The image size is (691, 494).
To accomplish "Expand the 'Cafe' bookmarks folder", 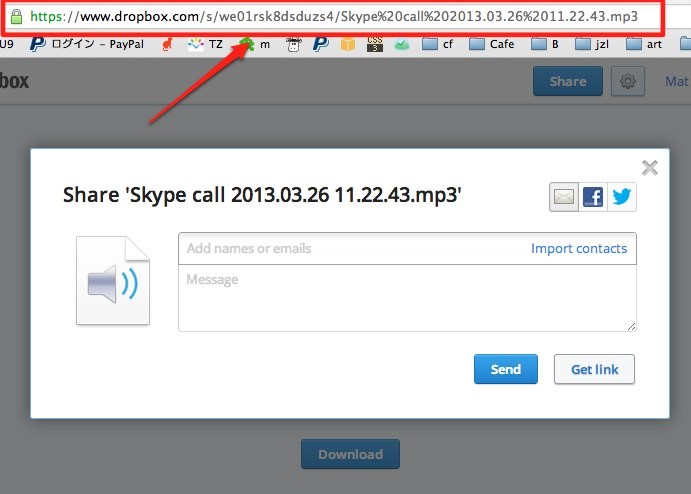I will [x=491, y=44].
